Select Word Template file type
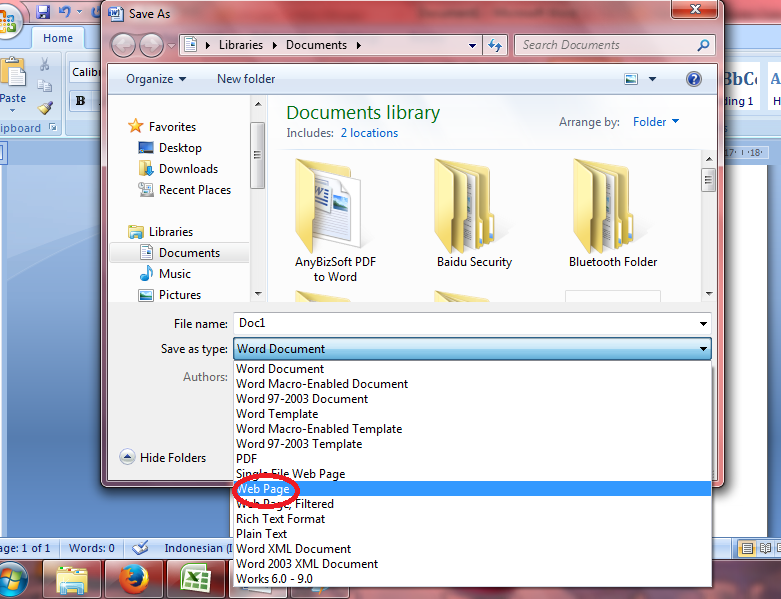 [473, 414]
